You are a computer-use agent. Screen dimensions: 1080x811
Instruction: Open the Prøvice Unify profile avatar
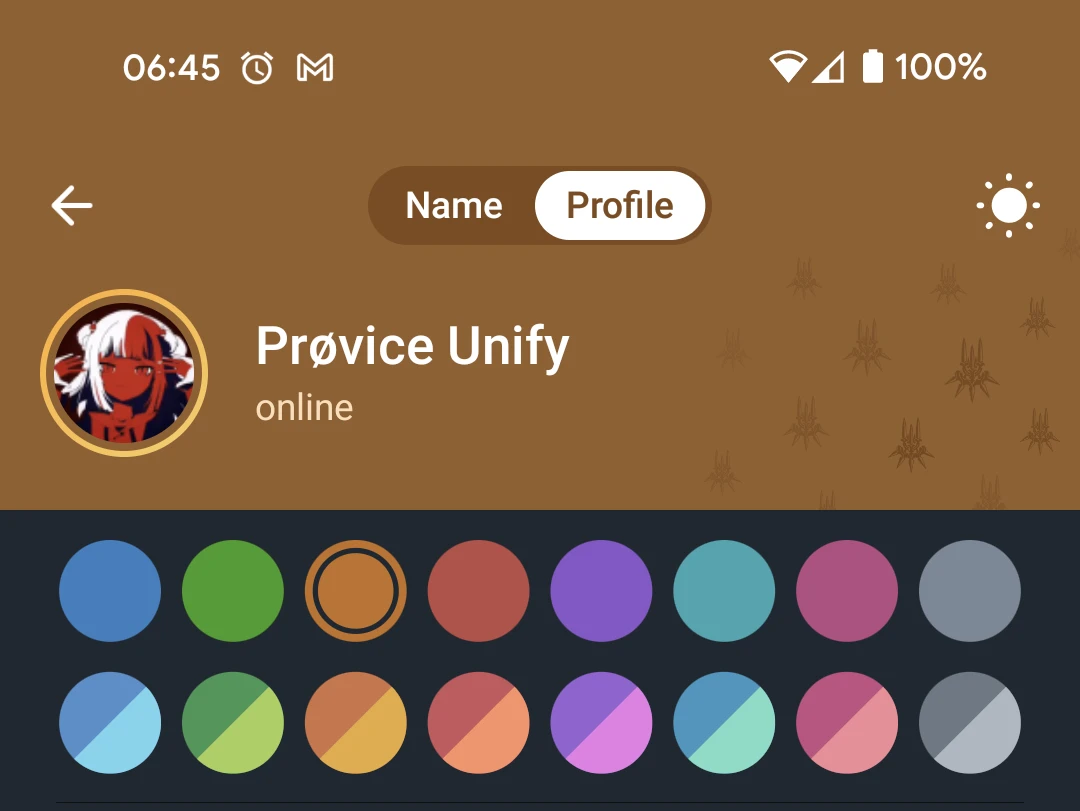(124, 373)
